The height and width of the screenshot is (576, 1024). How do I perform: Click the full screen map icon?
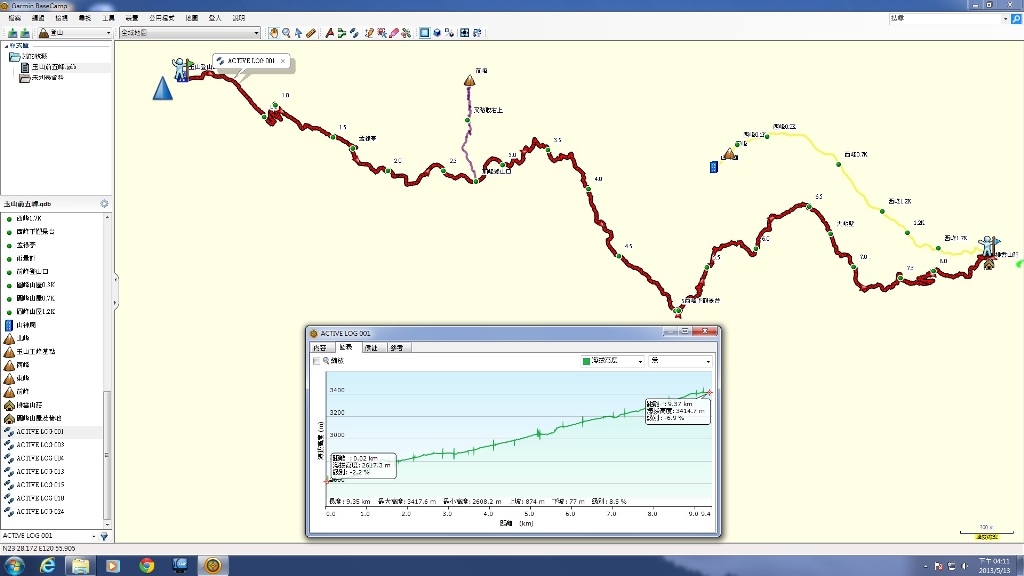pos(464,33)
